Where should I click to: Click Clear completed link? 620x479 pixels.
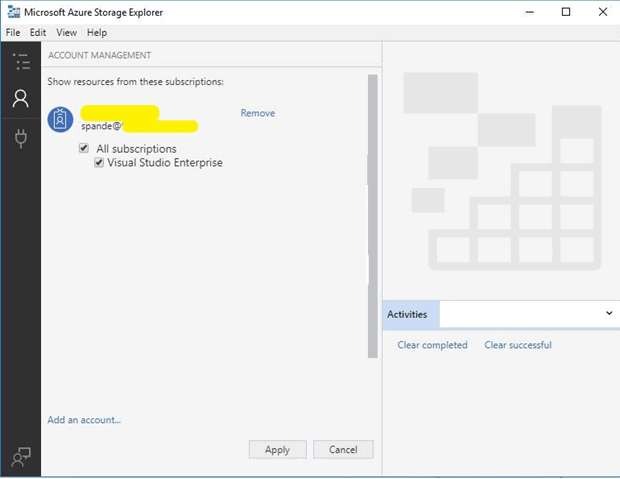[432, 345]
